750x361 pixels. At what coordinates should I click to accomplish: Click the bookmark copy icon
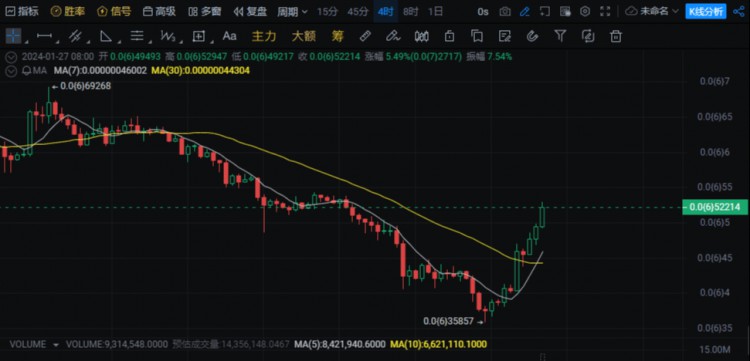pos(476,36)
